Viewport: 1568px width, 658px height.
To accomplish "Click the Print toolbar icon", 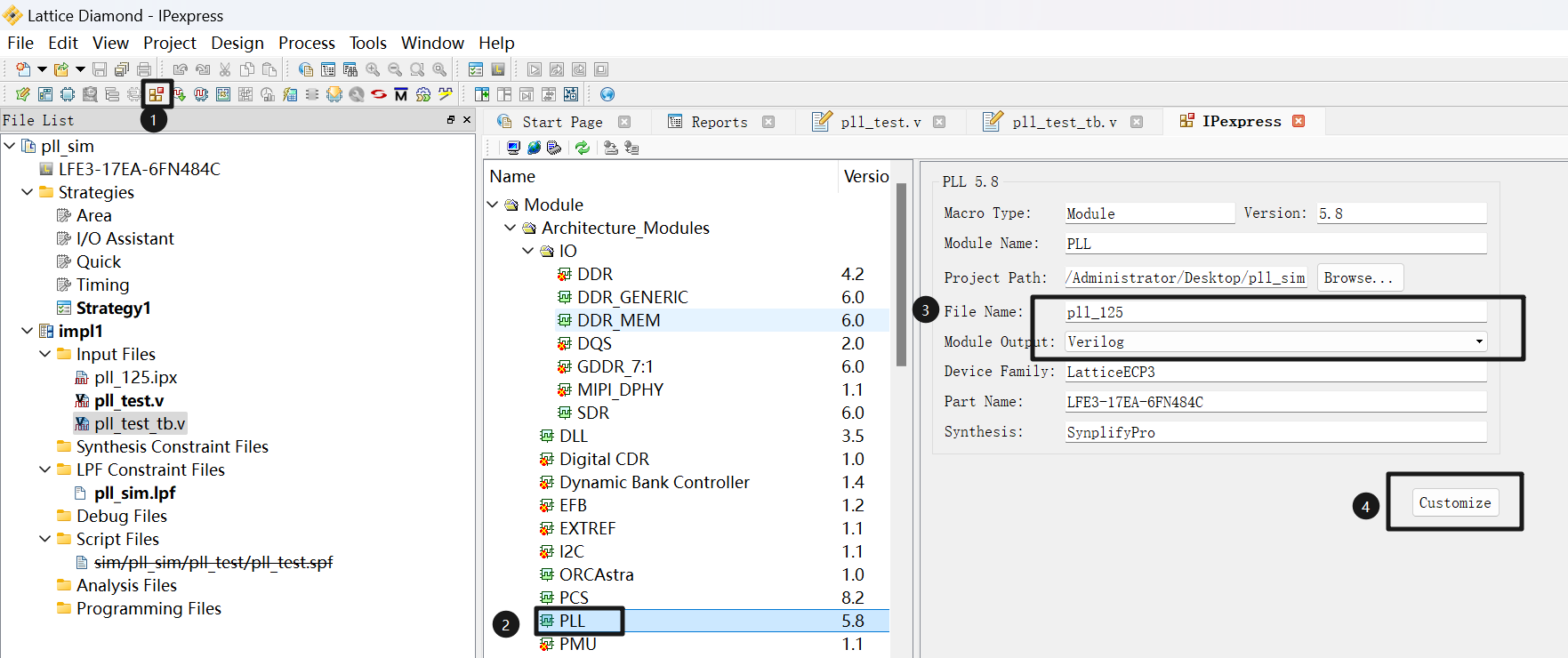I will pos(144,69).
